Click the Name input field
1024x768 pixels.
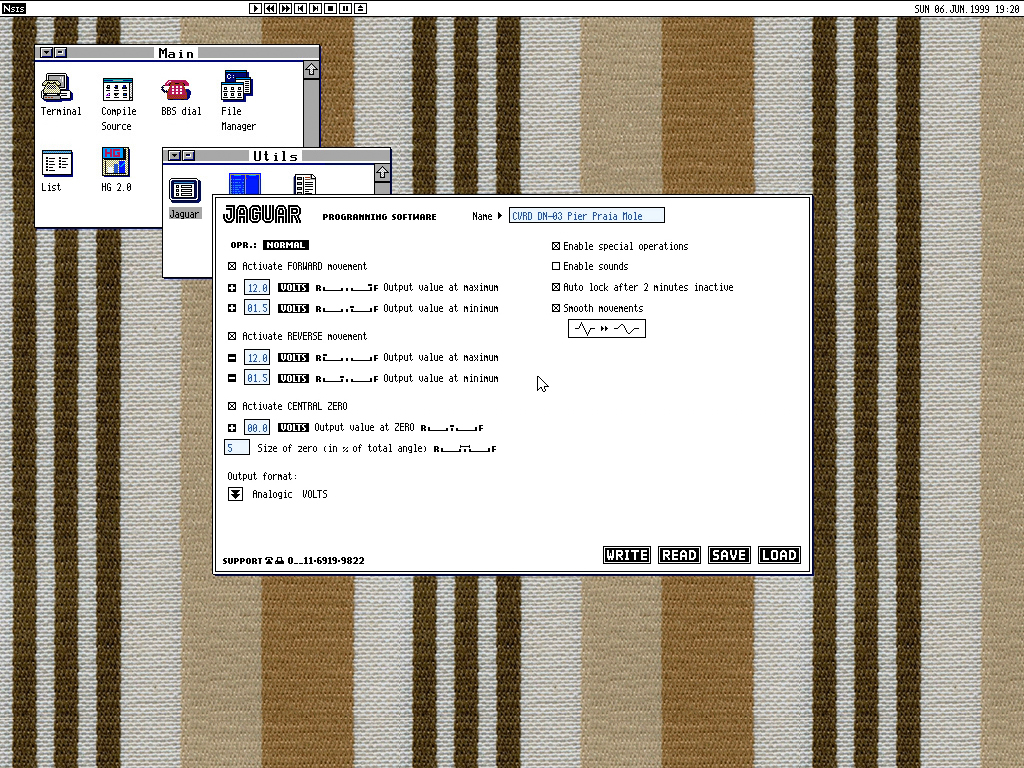coord(586,216)
